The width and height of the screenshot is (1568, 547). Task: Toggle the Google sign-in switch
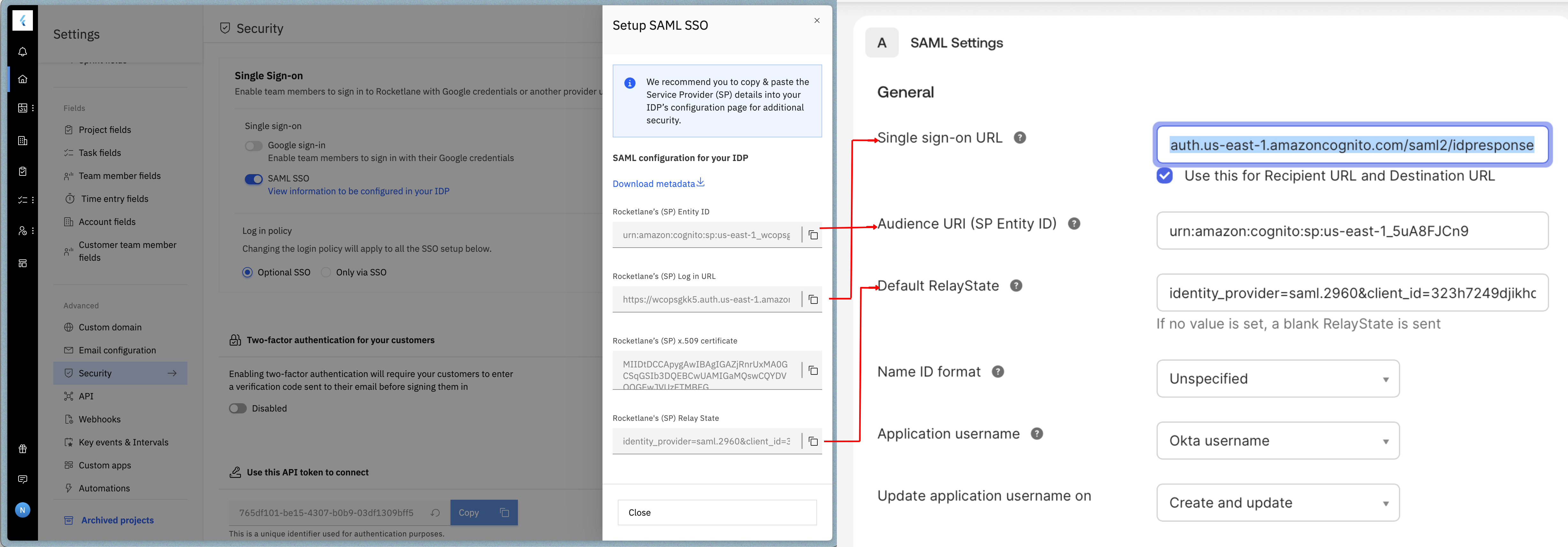point(253,146)
